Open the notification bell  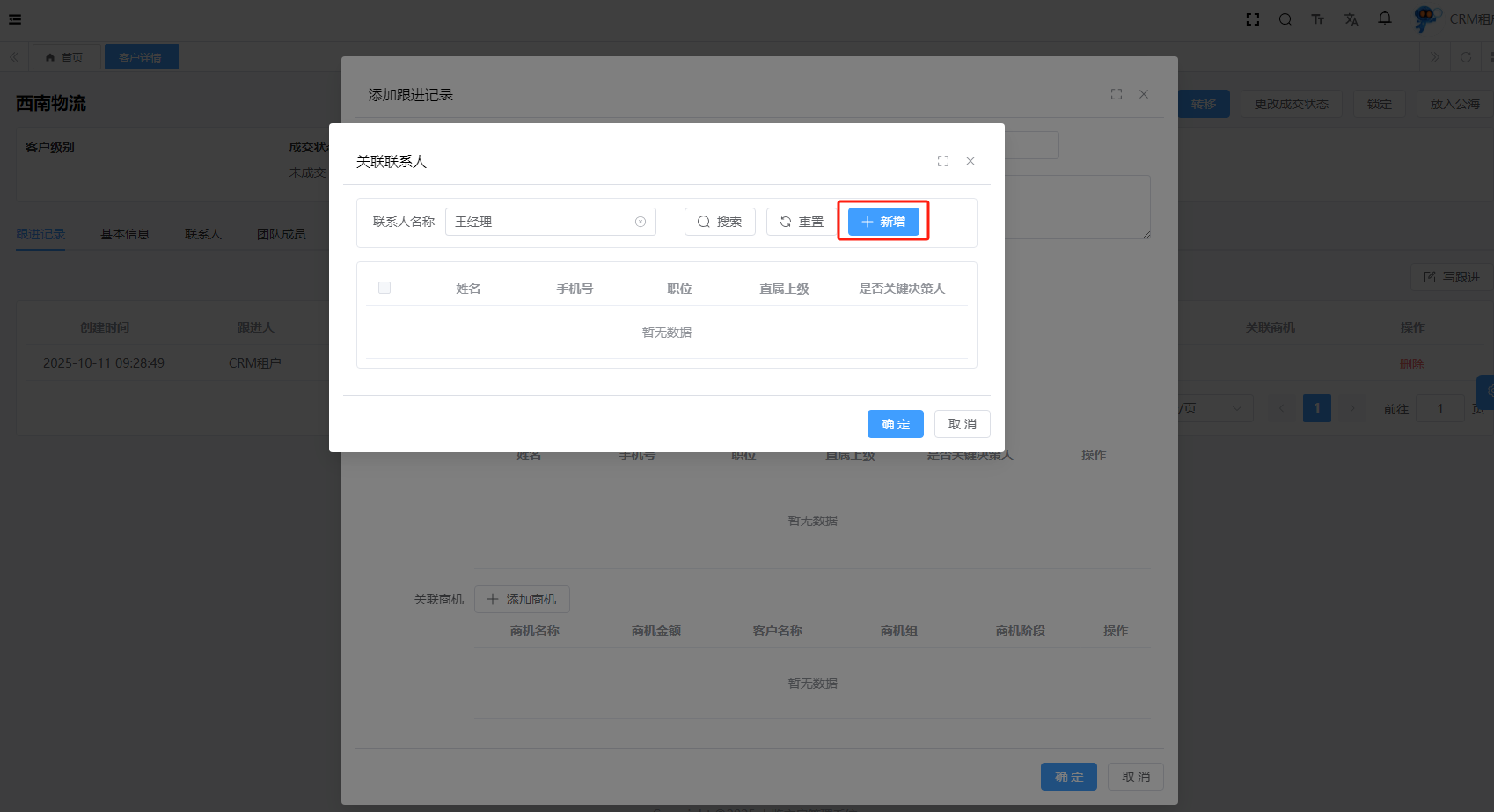(1385, 18)
